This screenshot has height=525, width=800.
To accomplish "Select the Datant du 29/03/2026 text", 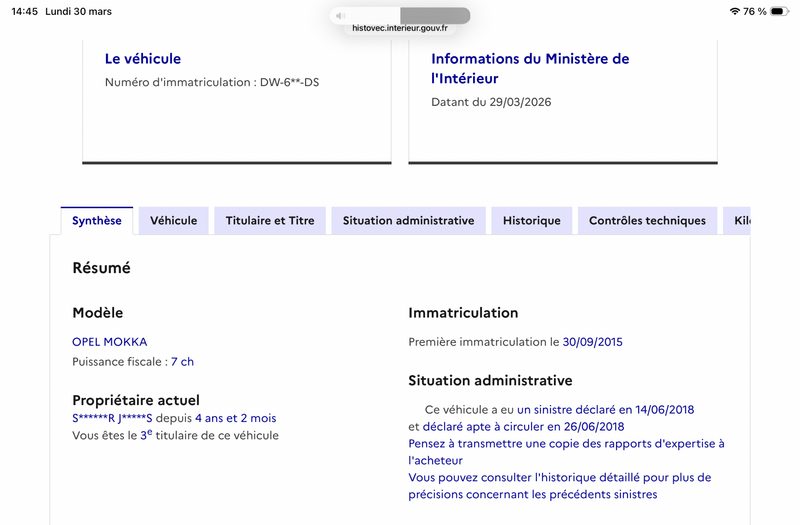I will (491, 102).
